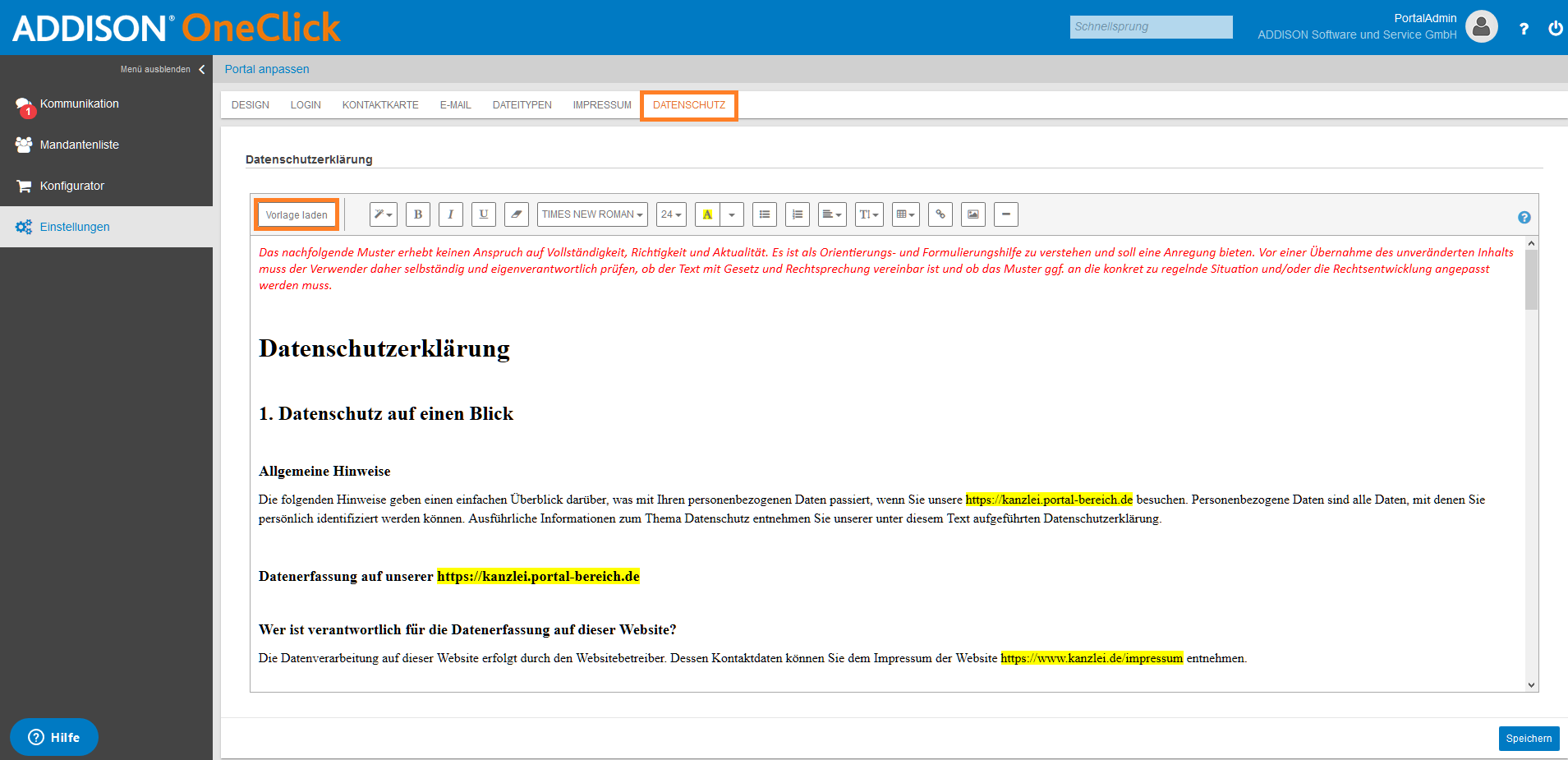The height and width of the screenshot is (760, 1568).
Task: Open Mandantenliste in the sidebar
Action: point(106,145)
